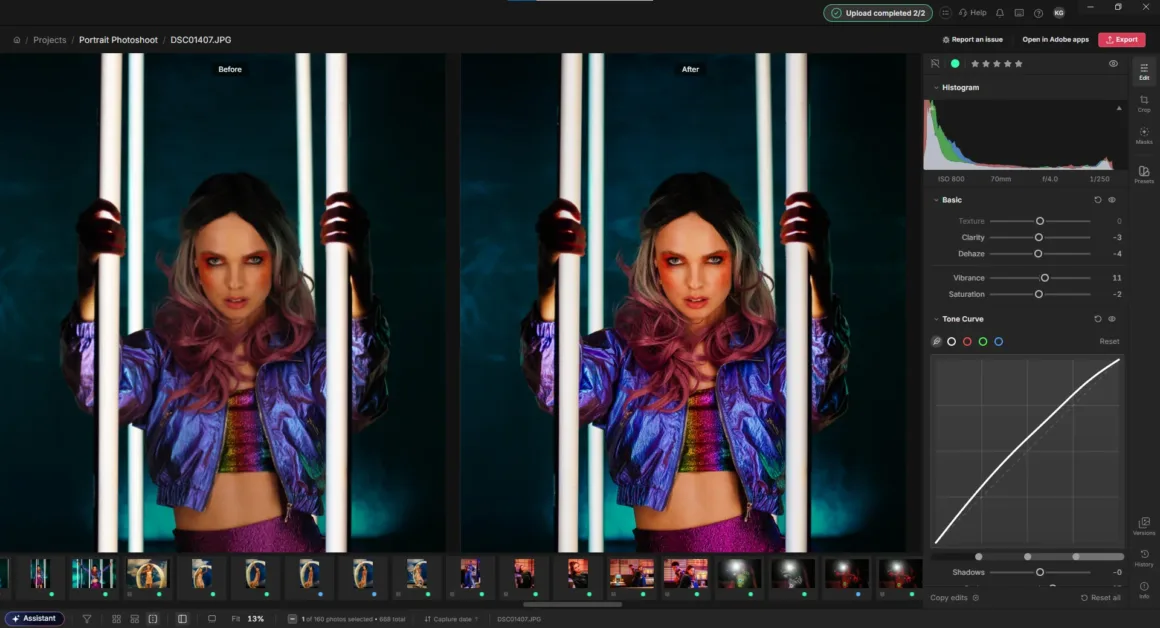Click the Clarity slider handle

[1039, 237]
